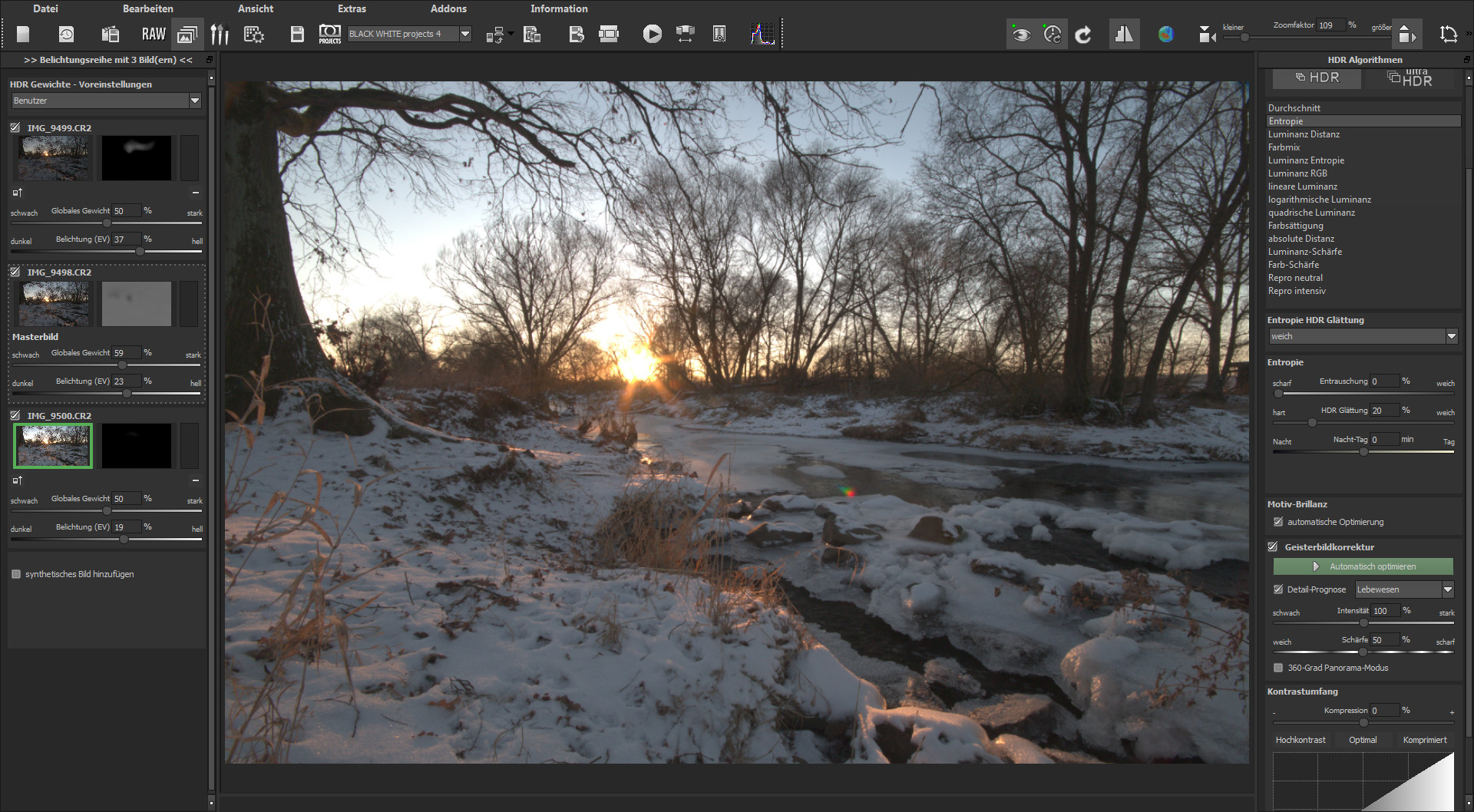Open the Addons menu
Screen dimensions: 1474x812
click(448, 8)
